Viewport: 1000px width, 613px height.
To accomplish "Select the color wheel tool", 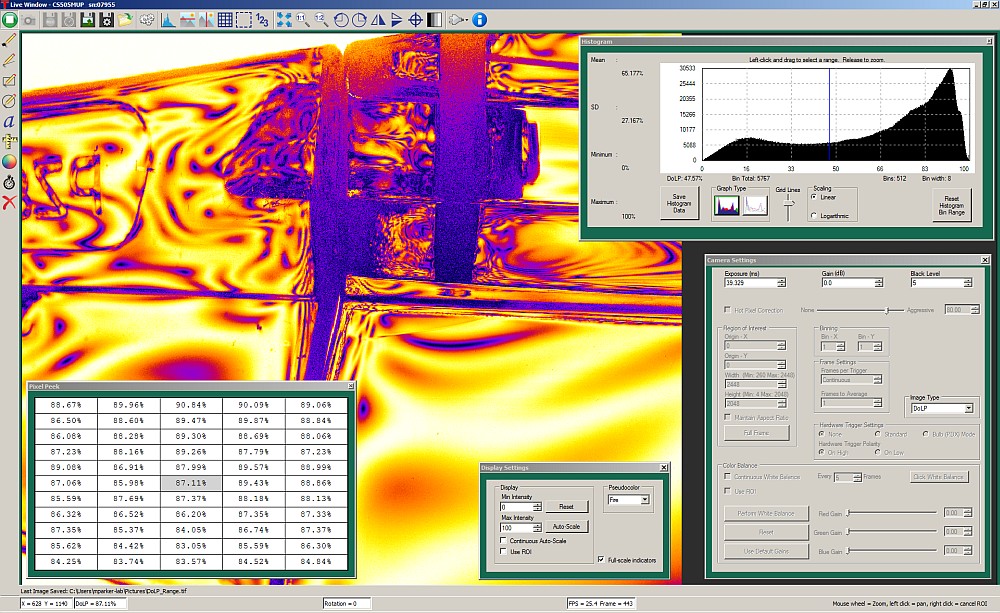I will 10,161.
